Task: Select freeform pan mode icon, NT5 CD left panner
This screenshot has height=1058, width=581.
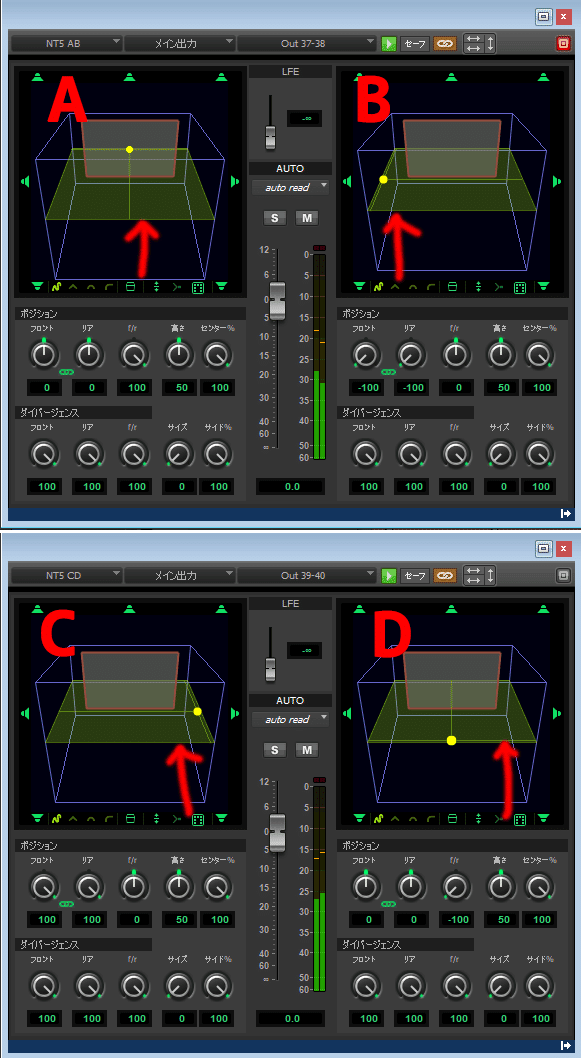Action: pyautogui.click(x=58, y=819)
